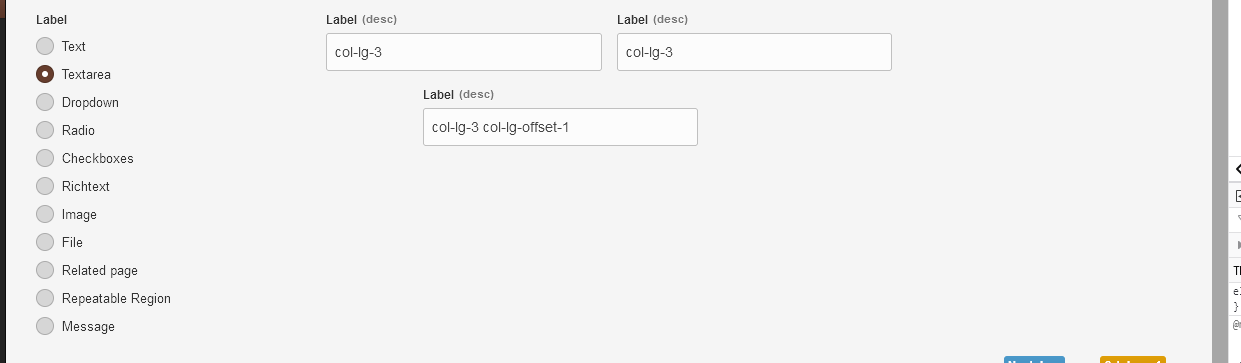The height and width of the screenshot is (363, 1241).
Task: Click the first col-lg-3 input field
Action: coord(464,52)
